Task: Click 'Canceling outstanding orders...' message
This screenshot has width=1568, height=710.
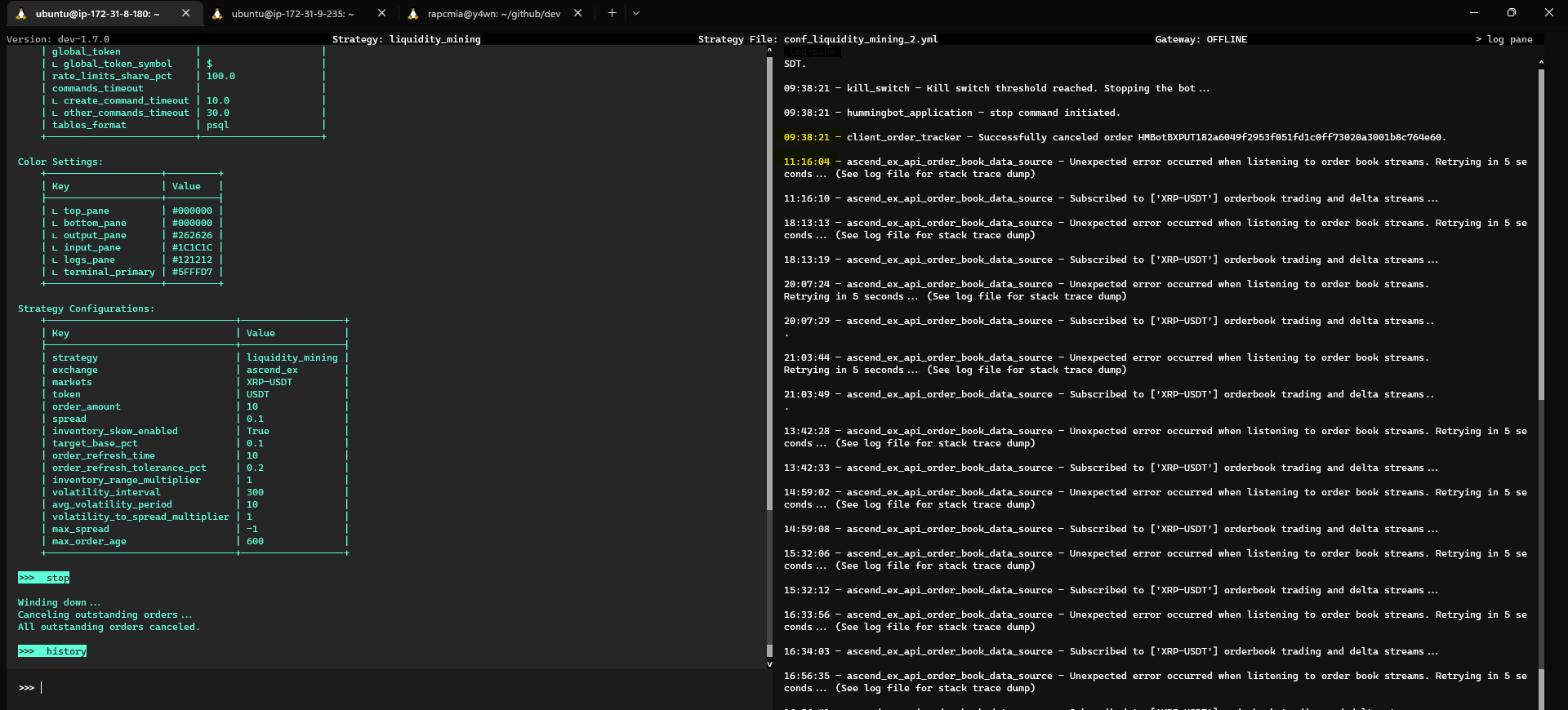Action: pyautogui.click(x=105, y=615)
